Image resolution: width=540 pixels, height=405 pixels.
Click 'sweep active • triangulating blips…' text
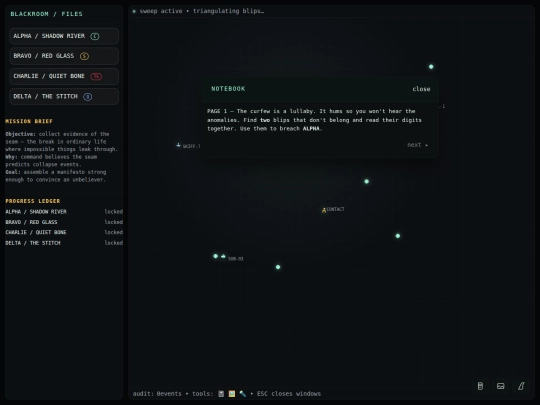click(202, 11)
